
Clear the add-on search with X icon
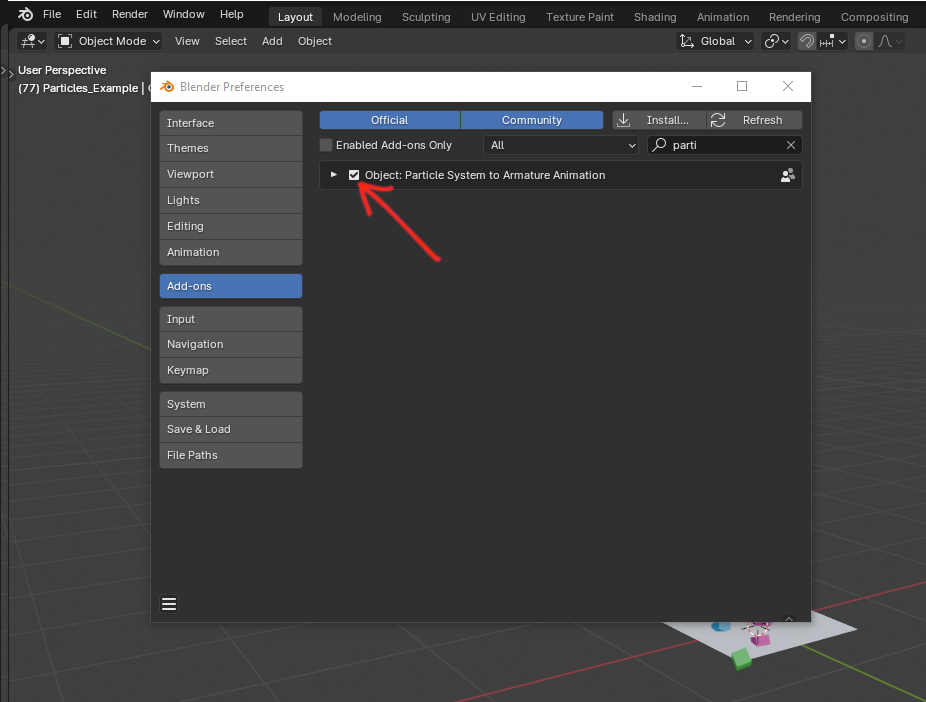click(791, 145)
